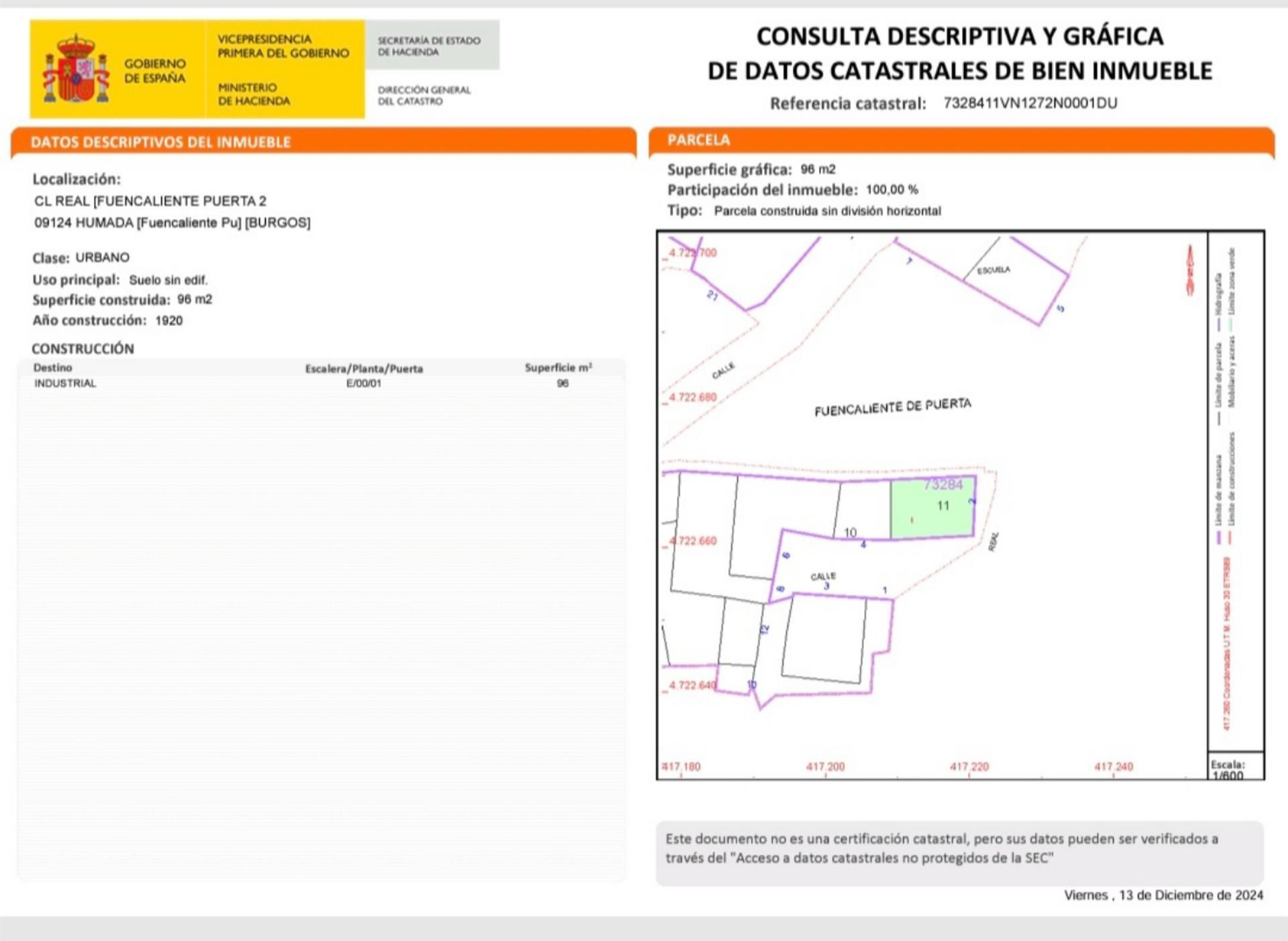1288x941 pixels.
Task: Click the 'Superficie m²' column header
Action: [x=558, y=368]
